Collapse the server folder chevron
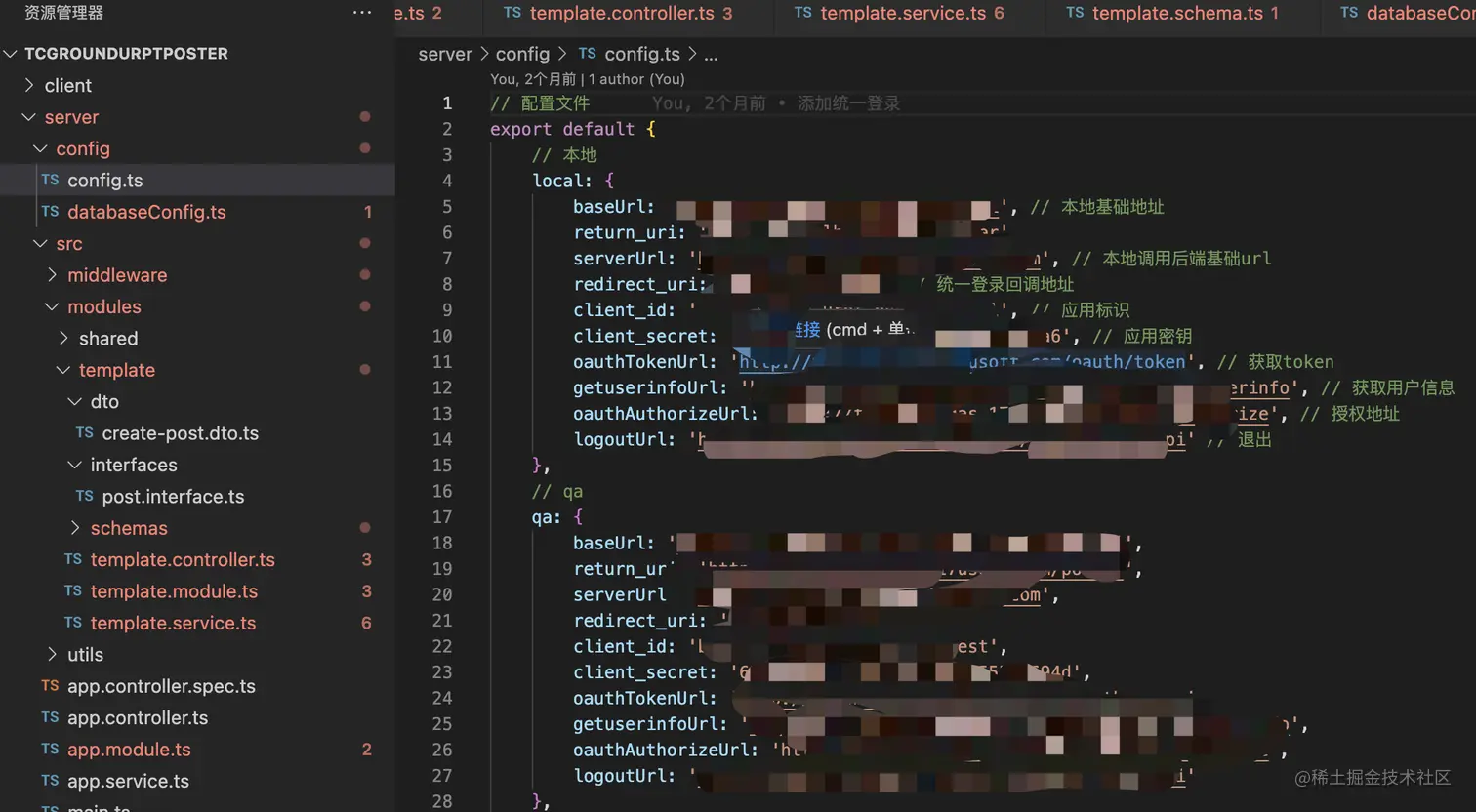 click(x=29, y=117)
